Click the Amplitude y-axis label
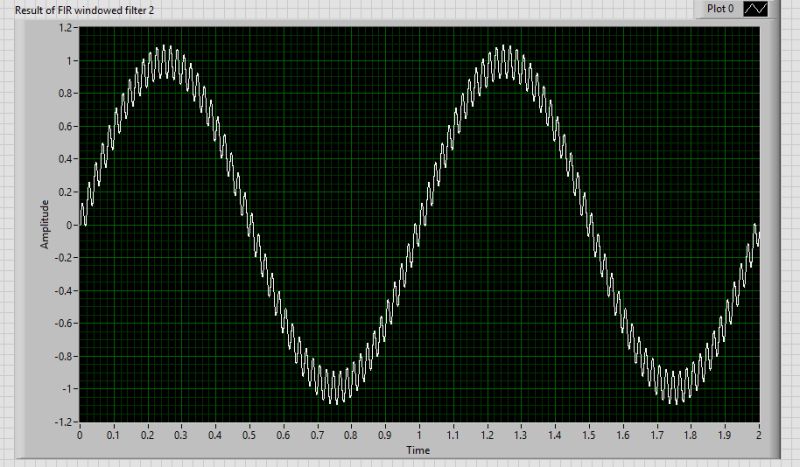The height and width of the screenshot is (467, 800). 44,225
